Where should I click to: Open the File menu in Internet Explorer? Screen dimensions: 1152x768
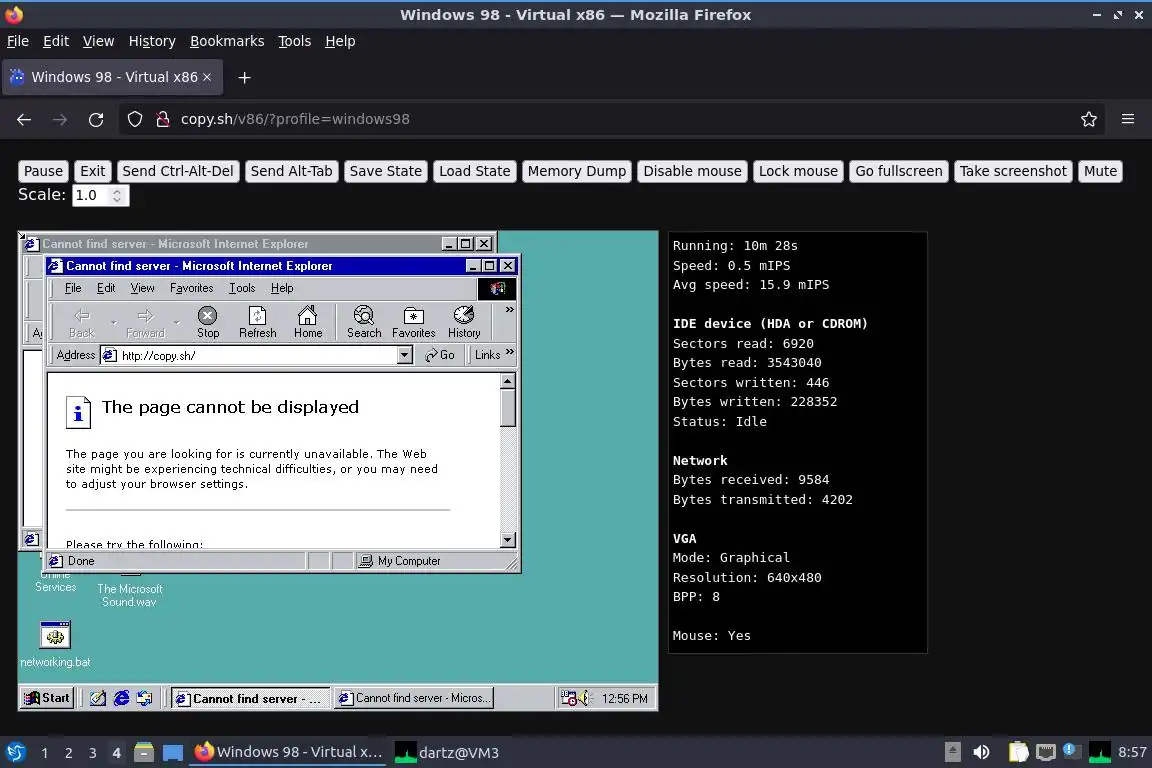pos(73,288)
